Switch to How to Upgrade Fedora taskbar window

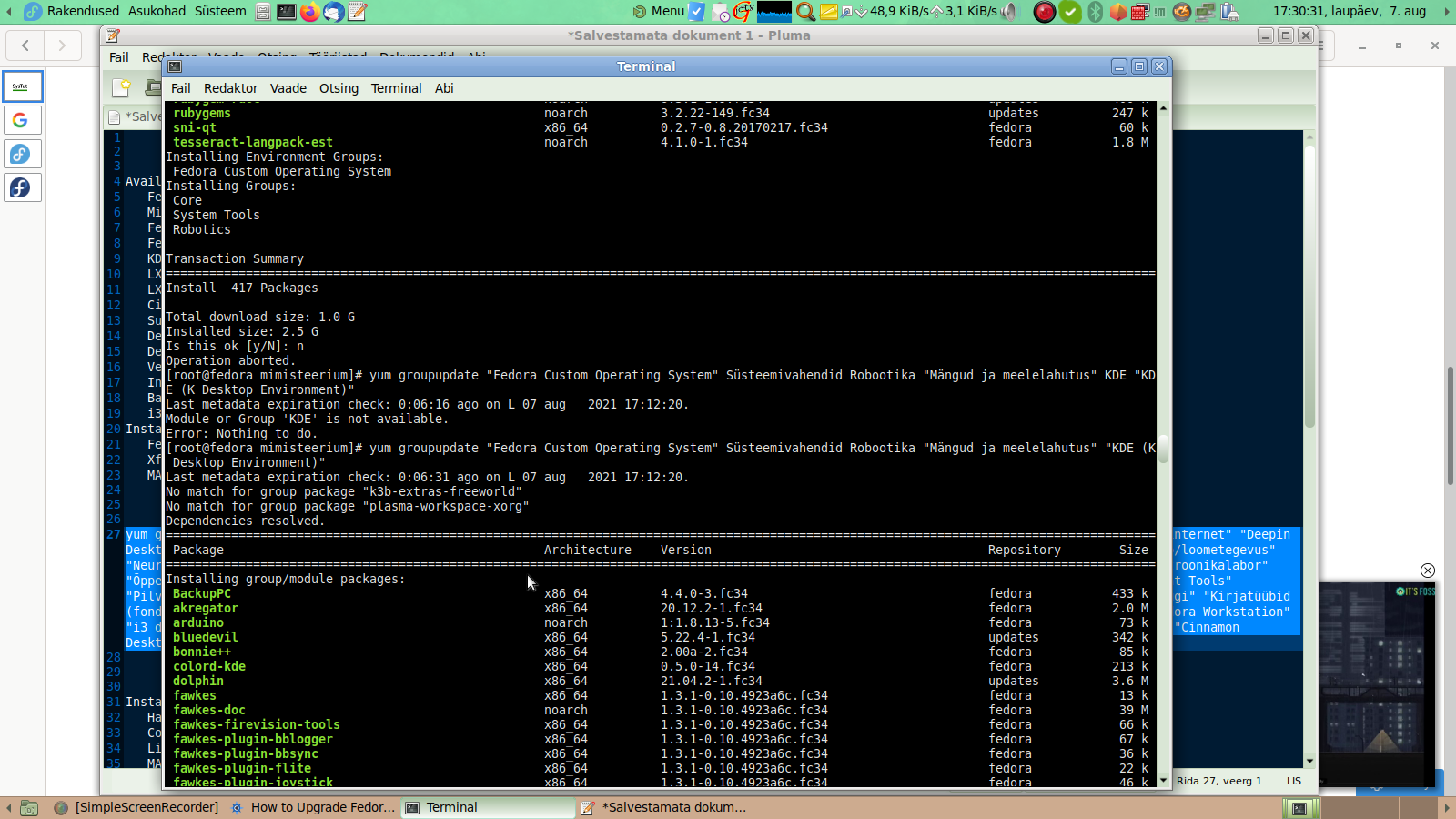313,807
